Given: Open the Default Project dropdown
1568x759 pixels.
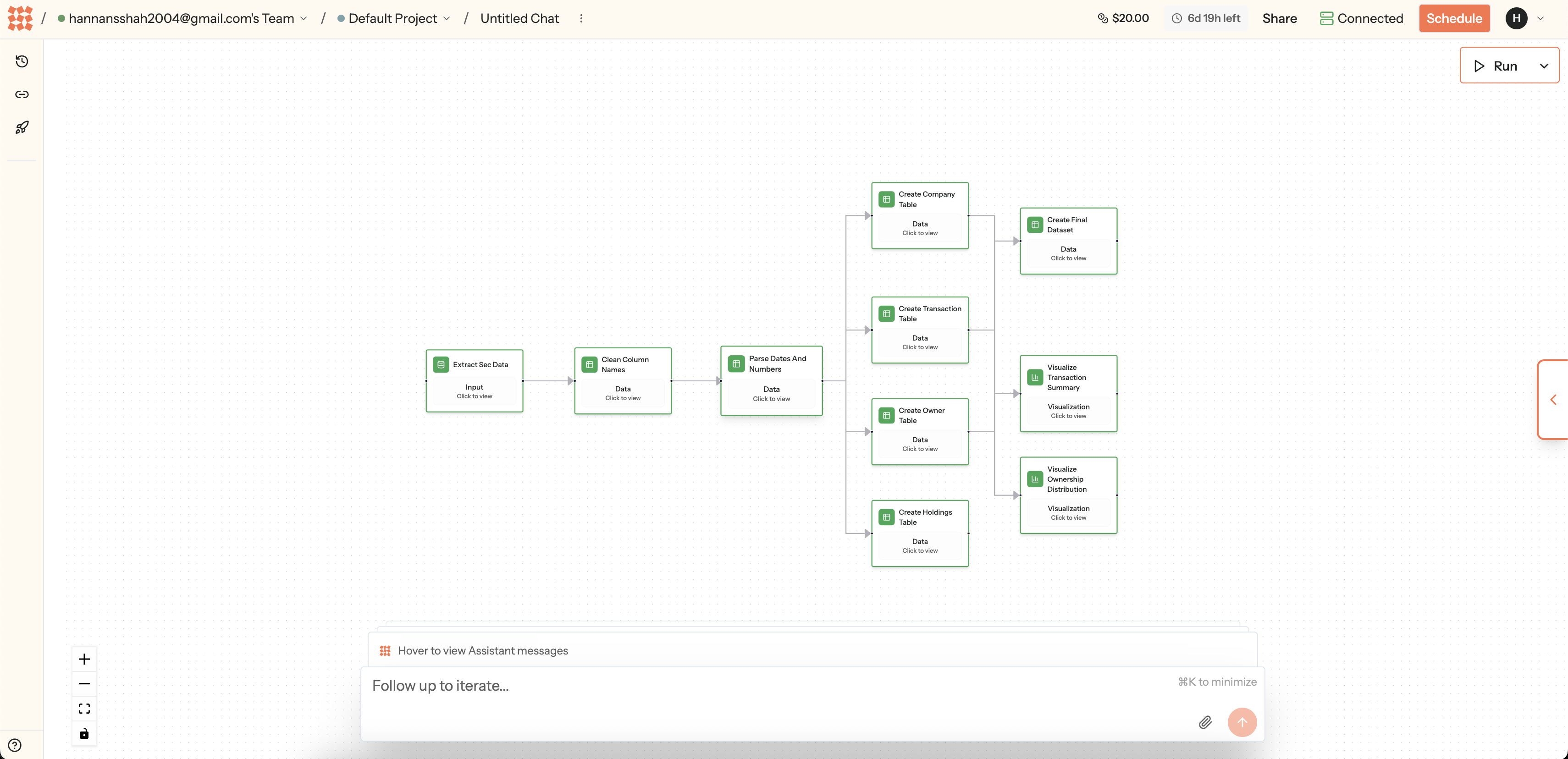Looking at the screenshot, I should pos(394,18).
